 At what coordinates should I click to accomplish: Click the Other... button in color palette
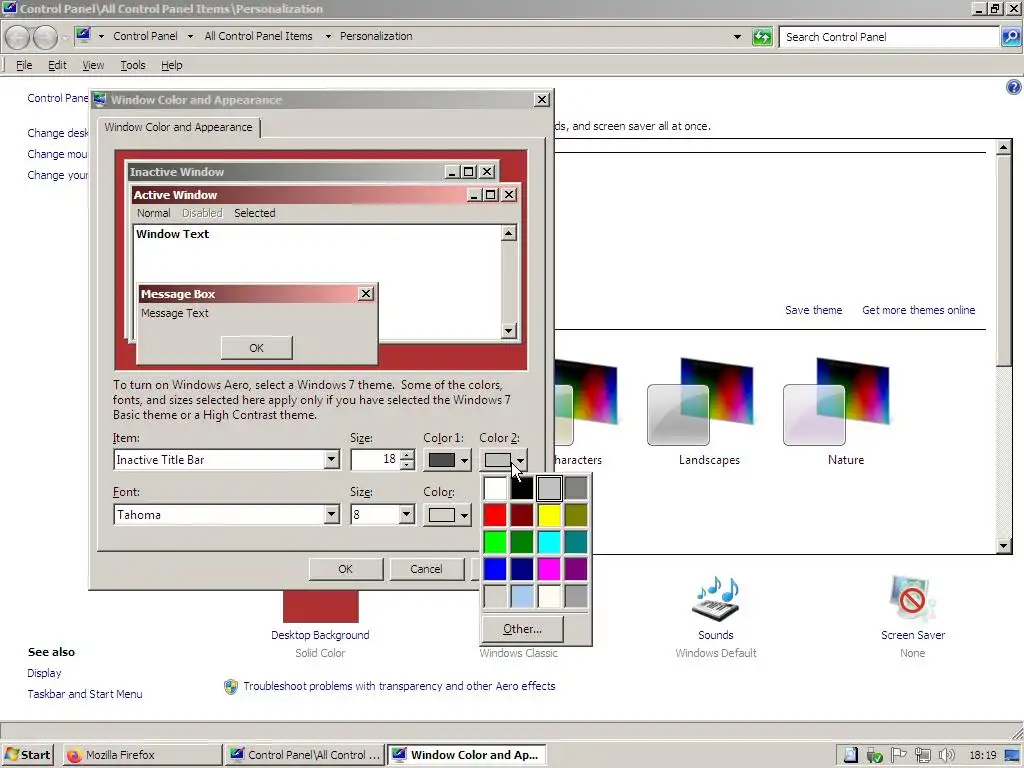point(522,629)
